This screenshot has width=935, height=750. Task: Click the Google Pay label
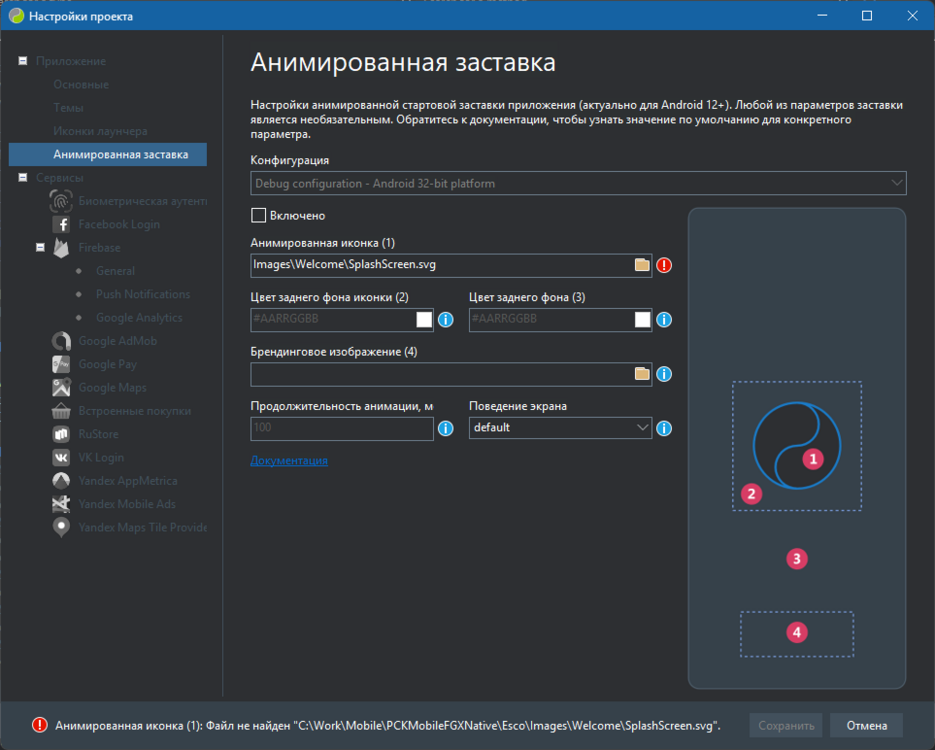pyautogui.click(x=107, y=364)
